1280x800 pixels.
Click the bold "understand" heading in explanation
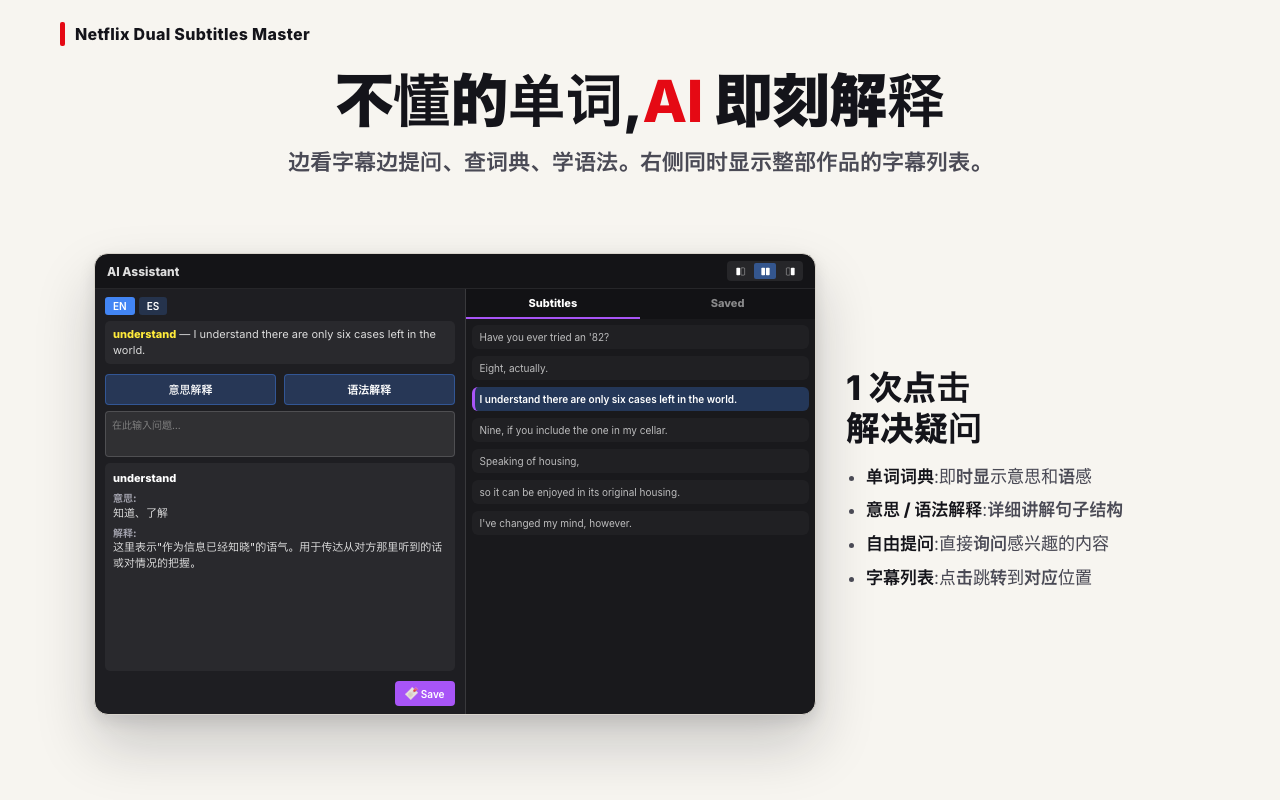tap(144, 478)
